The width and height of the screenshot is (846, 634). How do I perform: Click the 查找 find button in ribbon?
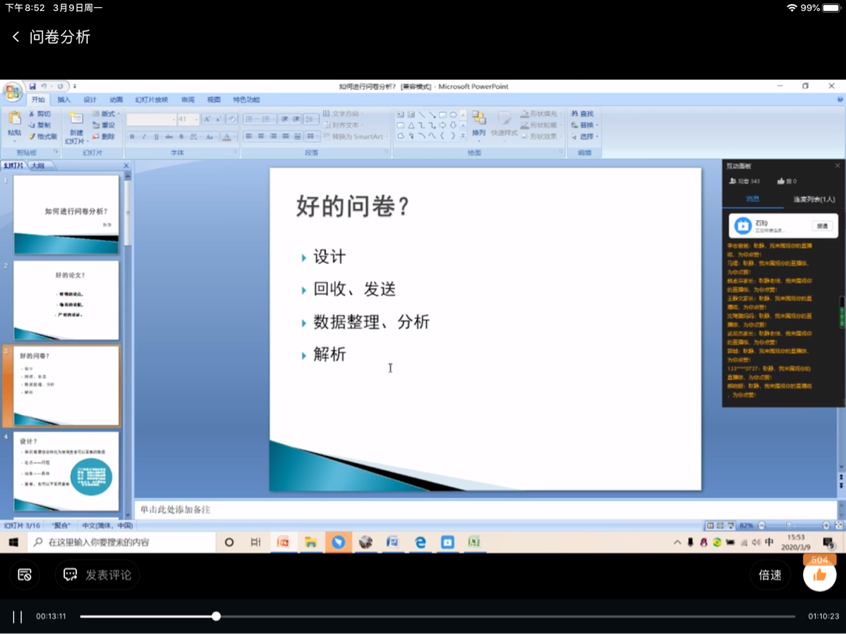pos(583,114)
